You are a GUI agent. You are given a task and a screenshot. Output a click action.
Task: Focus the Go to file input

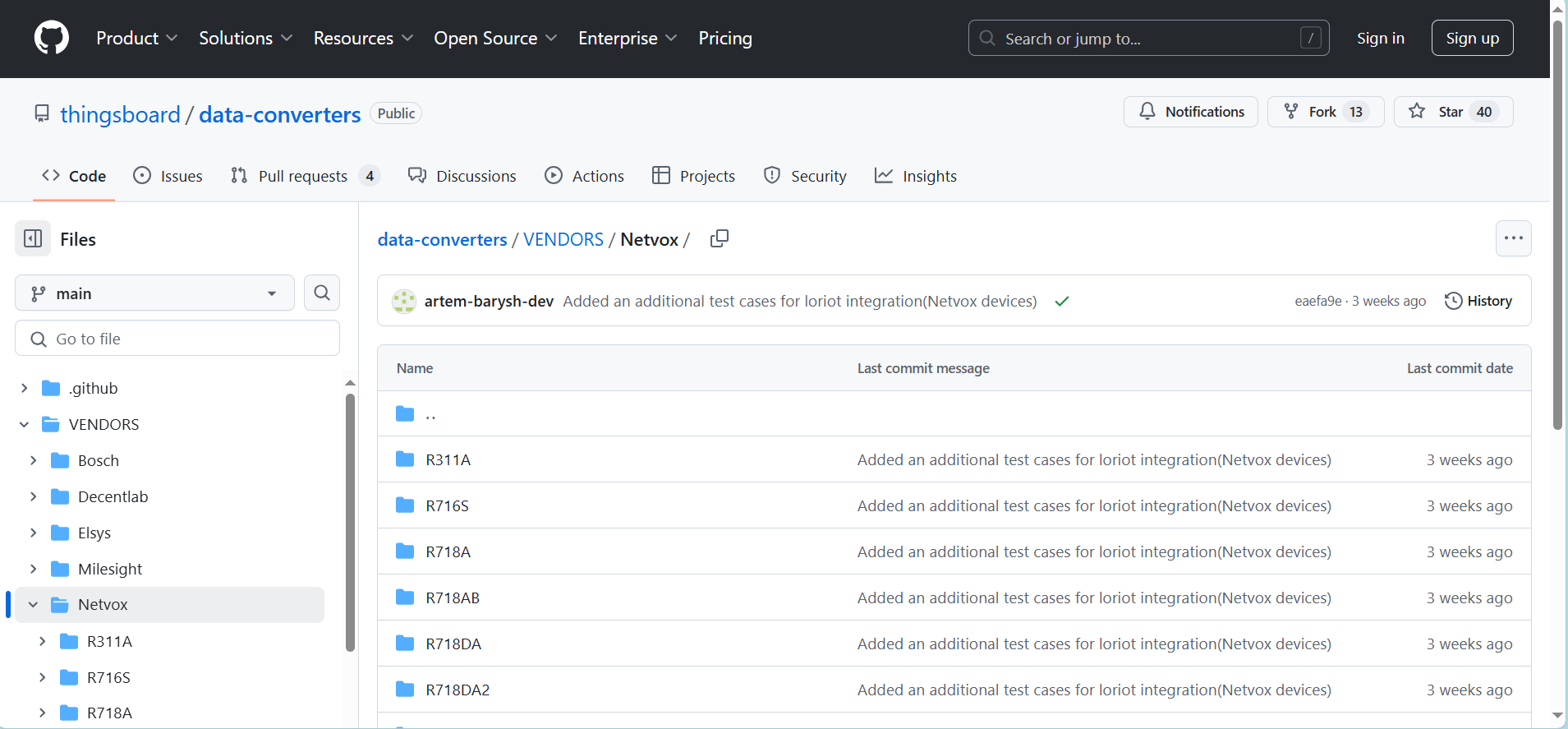177,339
